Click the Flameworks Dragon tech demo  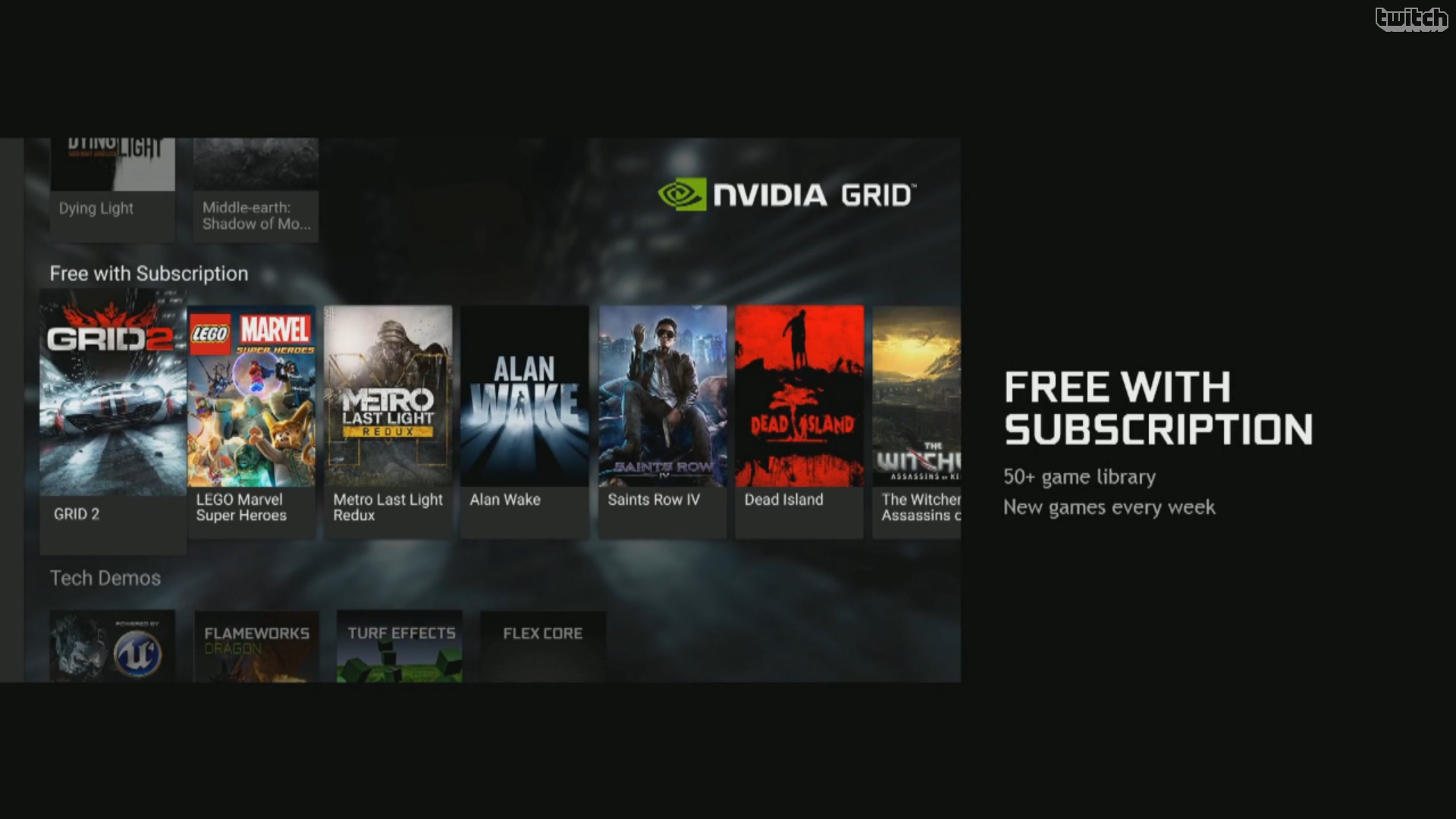[256, 646]
